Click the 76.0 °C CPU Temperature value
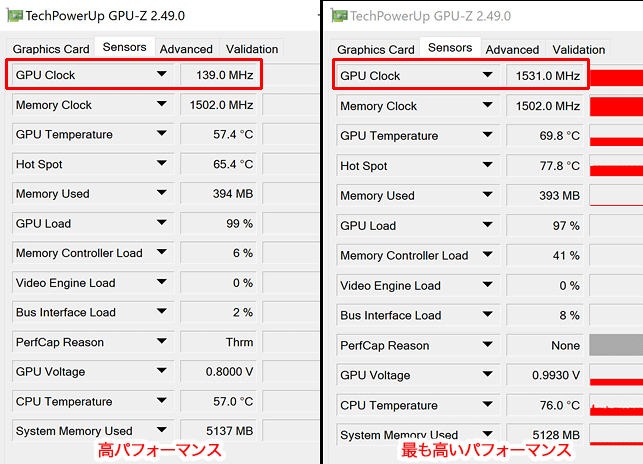 tap(545, 405)
